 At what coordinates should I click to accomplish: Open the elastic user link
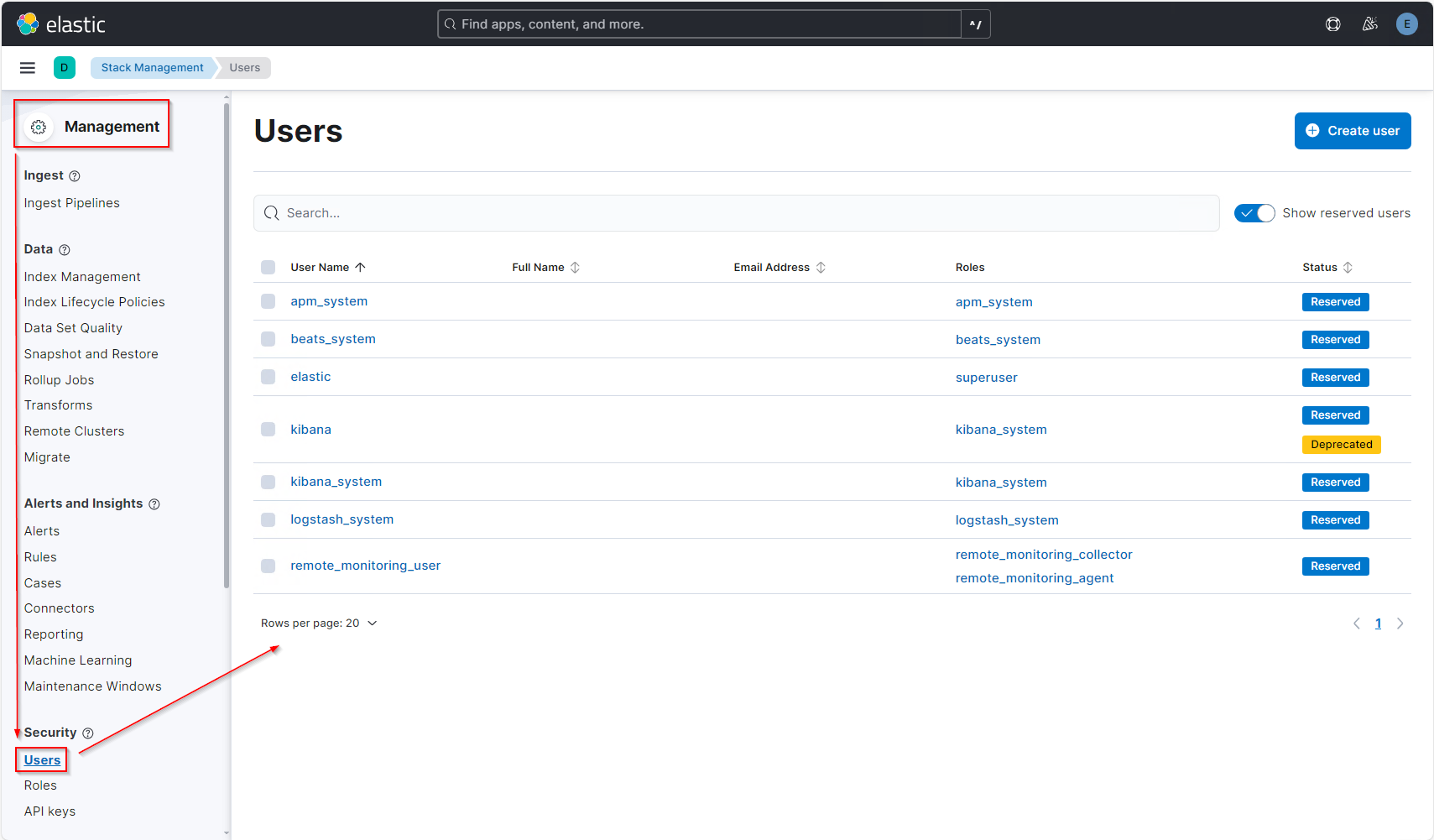311,377
